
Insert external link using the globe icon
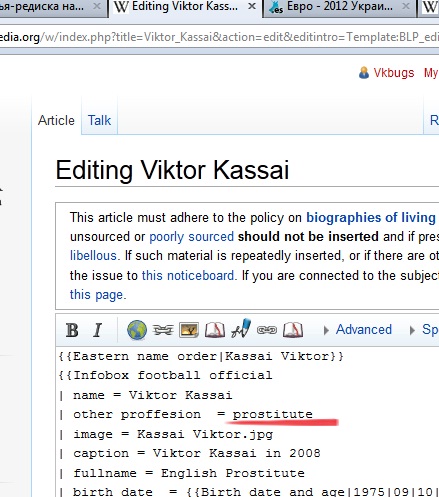[x=137, y=330]
